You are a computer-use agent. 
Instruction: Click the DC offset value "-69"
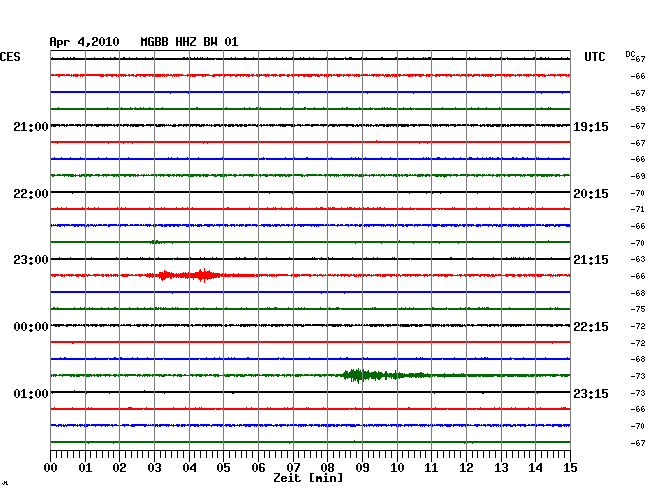pos(638,176)
